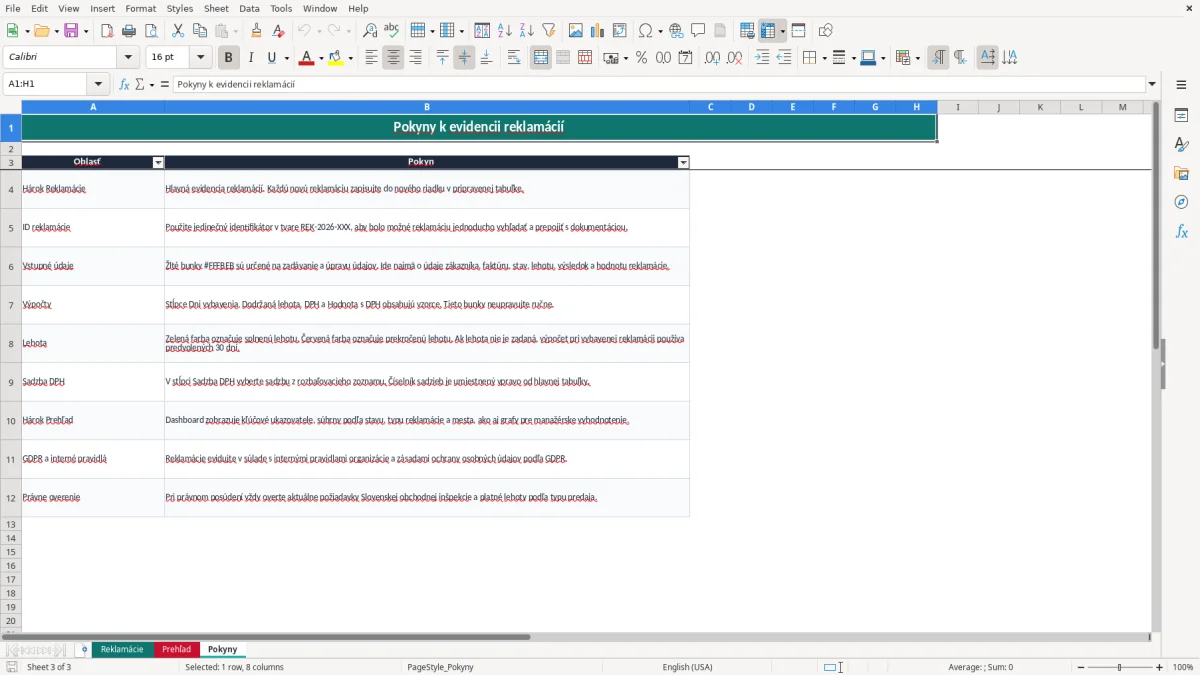Click the Font Color red swatch
This screenshot has height=675, width=1200.
coord(306,58)
